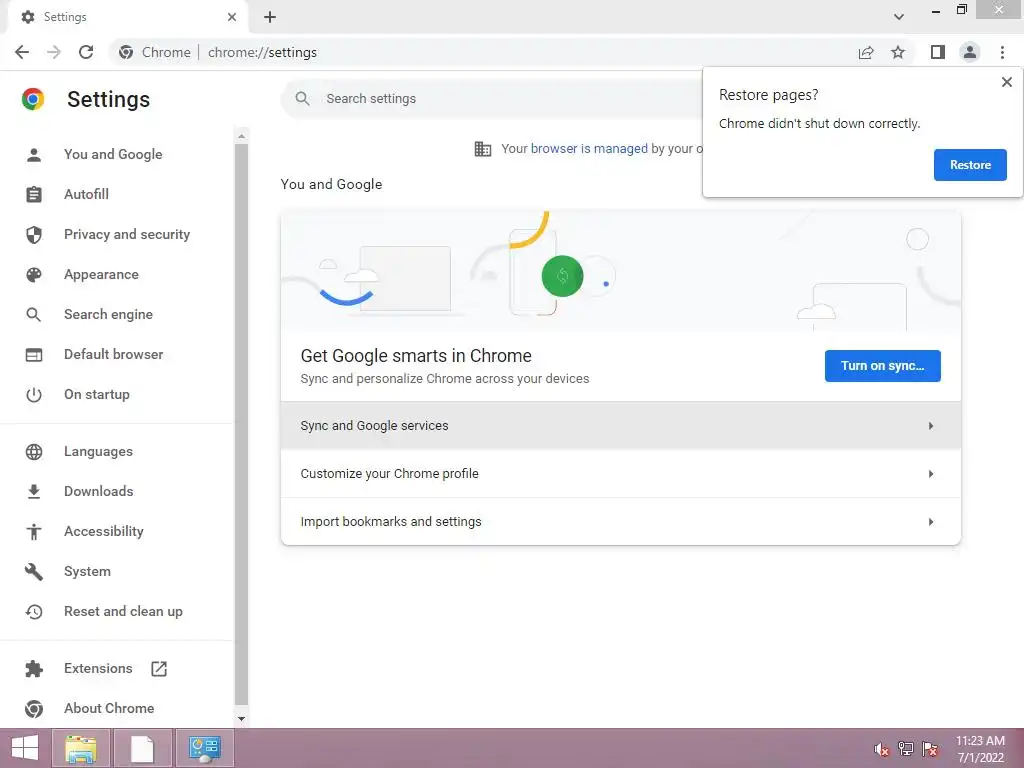The height and width of the screenshot is (768, 1024).
Task: Open Appearance settings
Action: click(x=101, y=275)
